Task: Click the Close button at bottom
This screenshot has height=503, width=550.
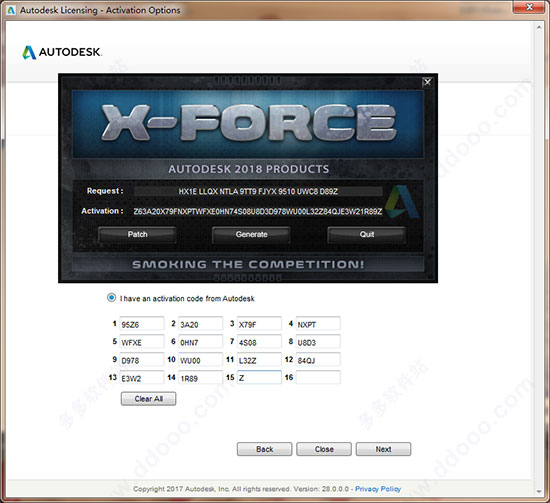Action: coord(324,449)
